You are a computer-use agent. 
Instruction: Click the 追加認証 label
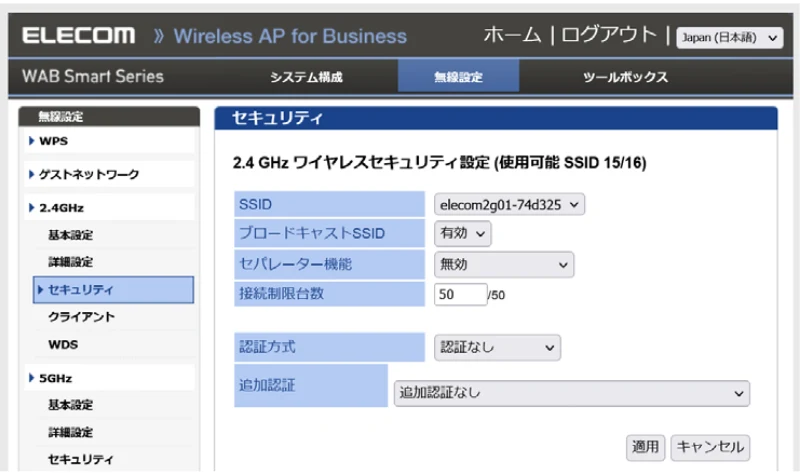[267, 385]
